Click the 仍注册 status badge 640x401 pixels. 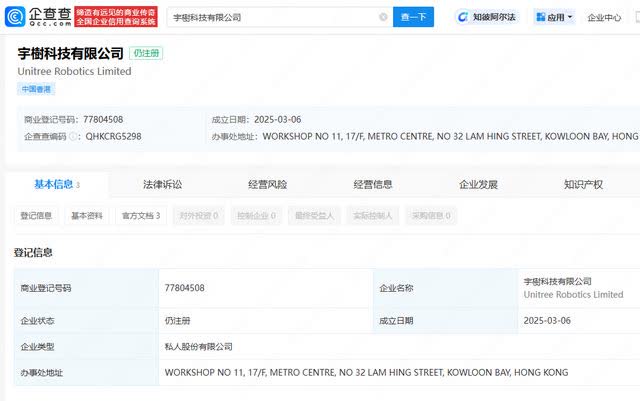[x=148, y=53]
